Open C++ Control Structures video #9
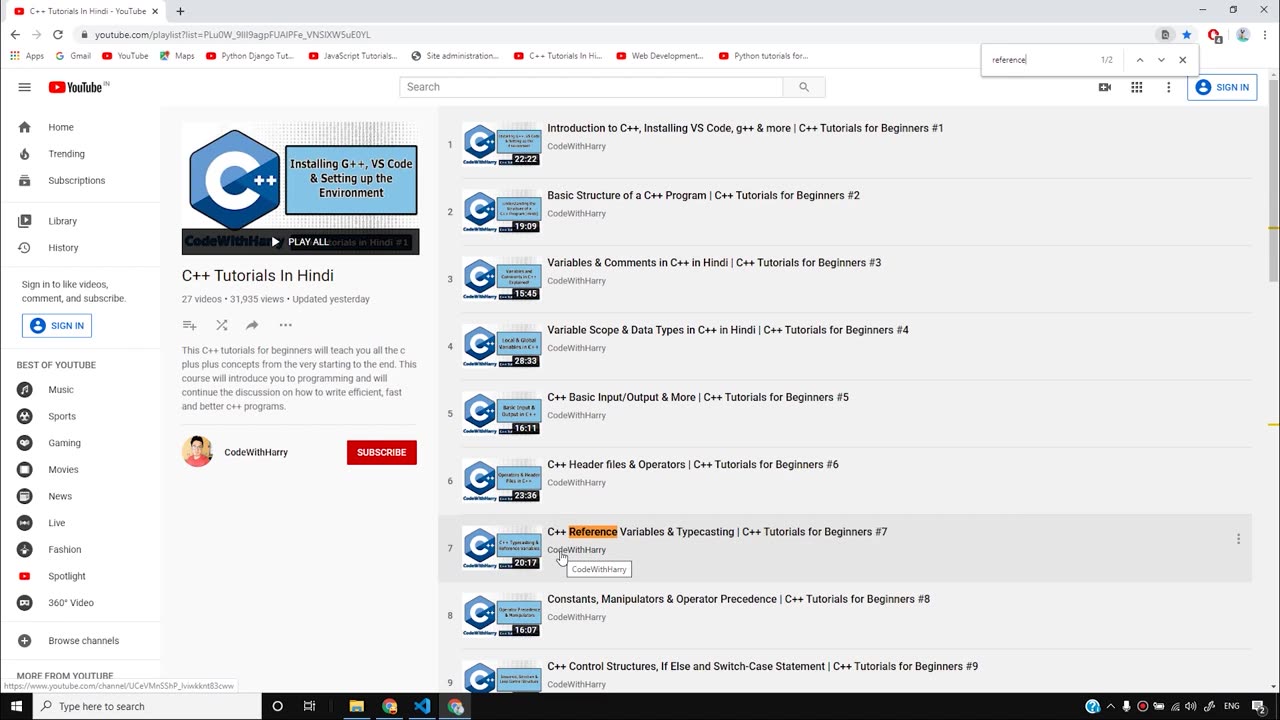The image size is (1280, 720). click(762, 667)
